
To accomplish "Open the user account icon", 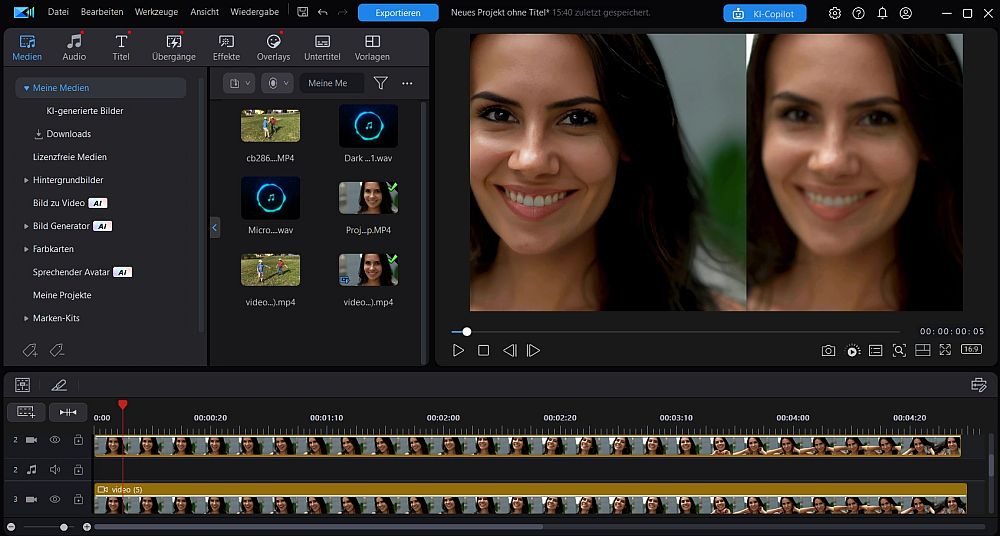I will (x=906, y=13).
